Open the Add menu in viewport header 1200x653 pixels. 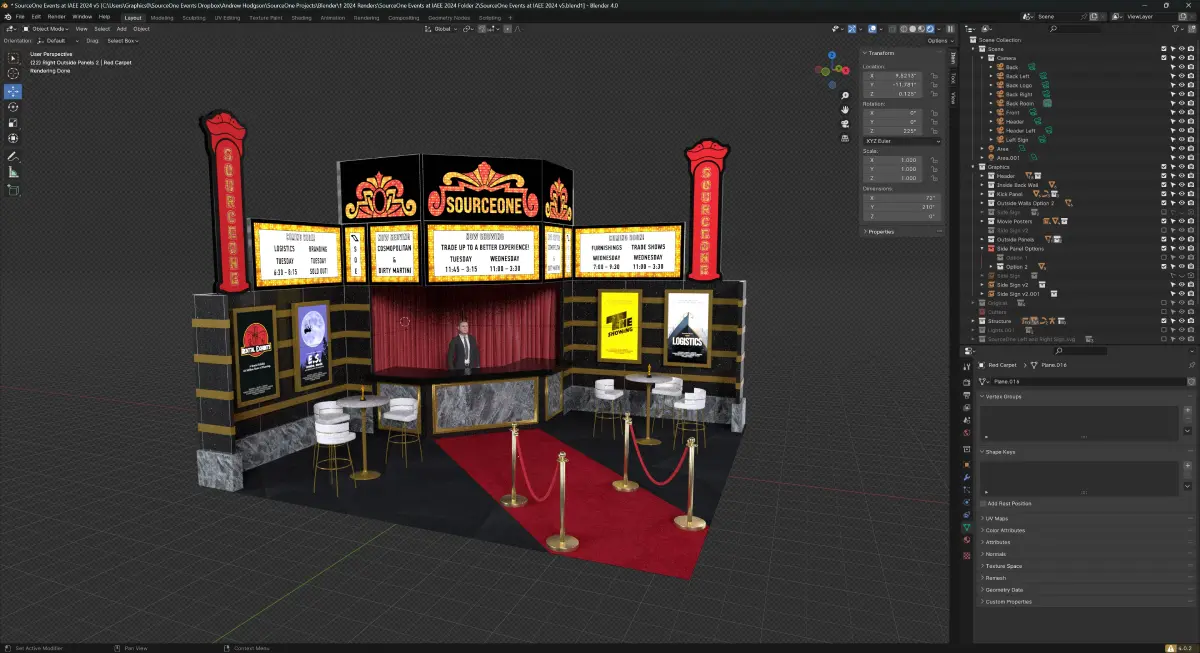click(122, 29)
